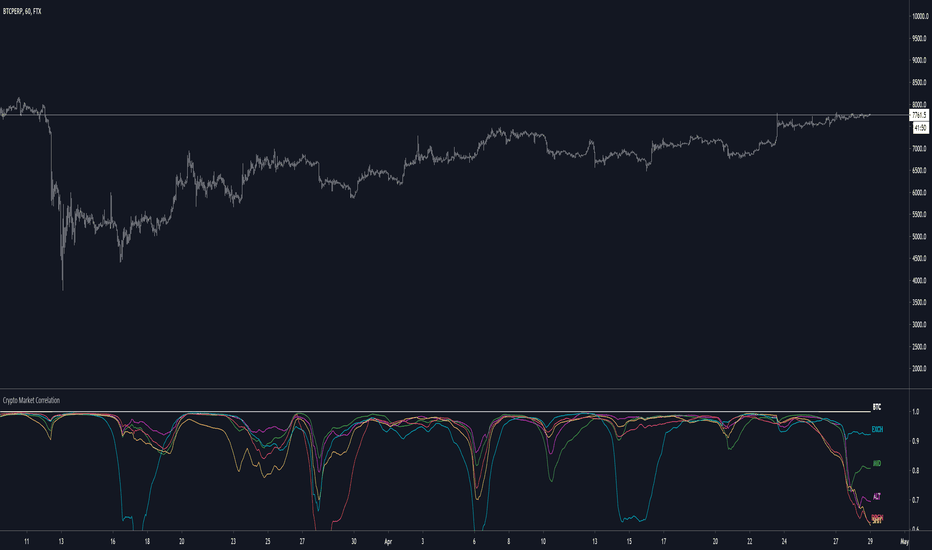This screenshot has height=550, width=932.
Task: Select the Crypto Market Correlation indicator title
Action: point(31,400)
